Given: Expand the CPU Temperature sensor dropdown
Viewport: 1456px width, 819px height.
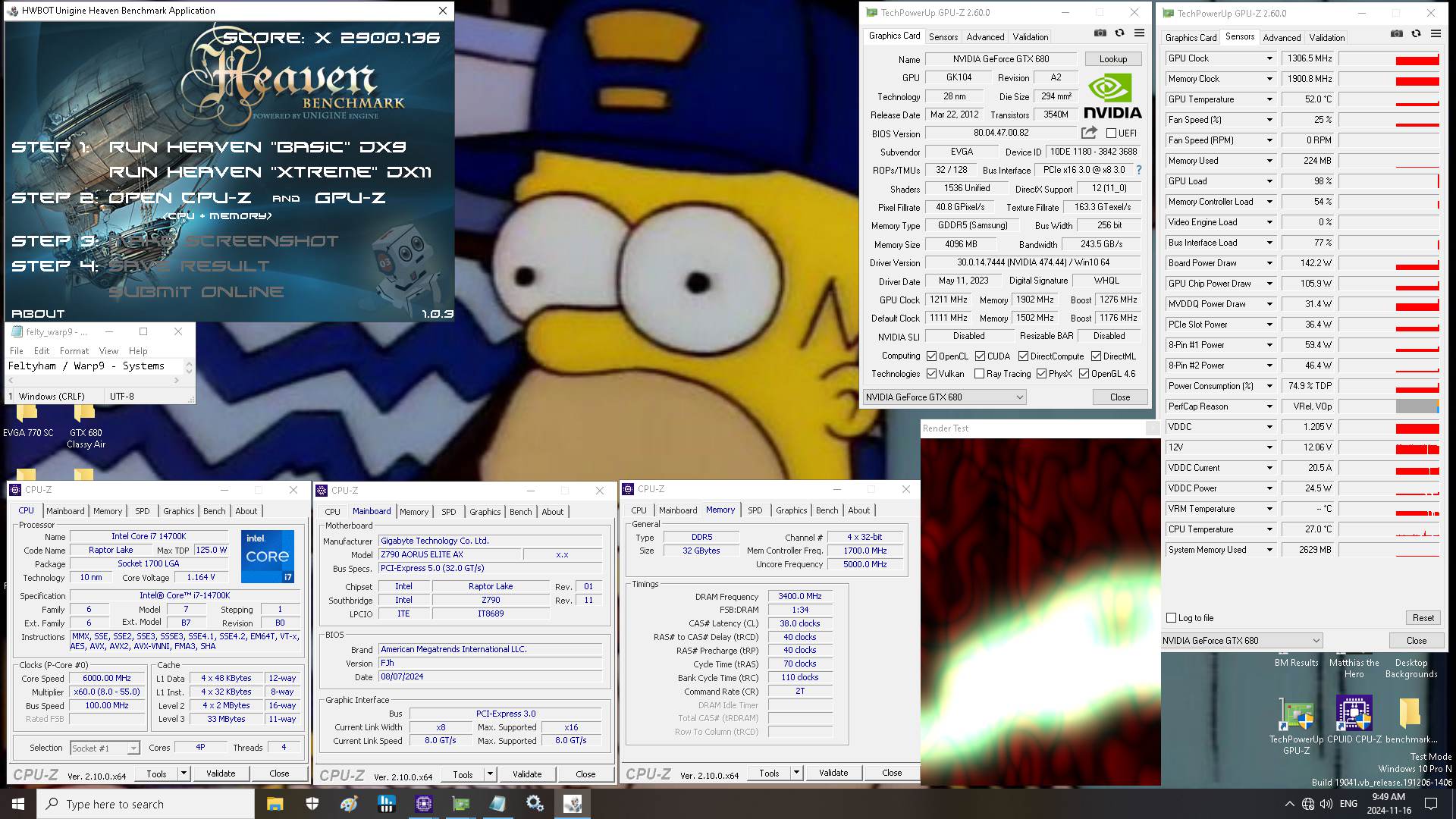Looking at the screenshot, I should [x=1269, y=529].
